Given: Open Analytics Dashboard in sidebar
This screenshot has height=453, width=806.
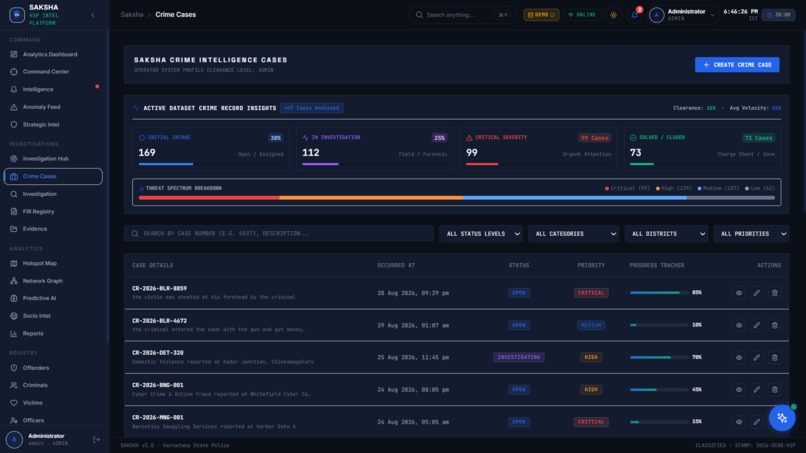Looking at the screenshot, I should coord(53,54).
